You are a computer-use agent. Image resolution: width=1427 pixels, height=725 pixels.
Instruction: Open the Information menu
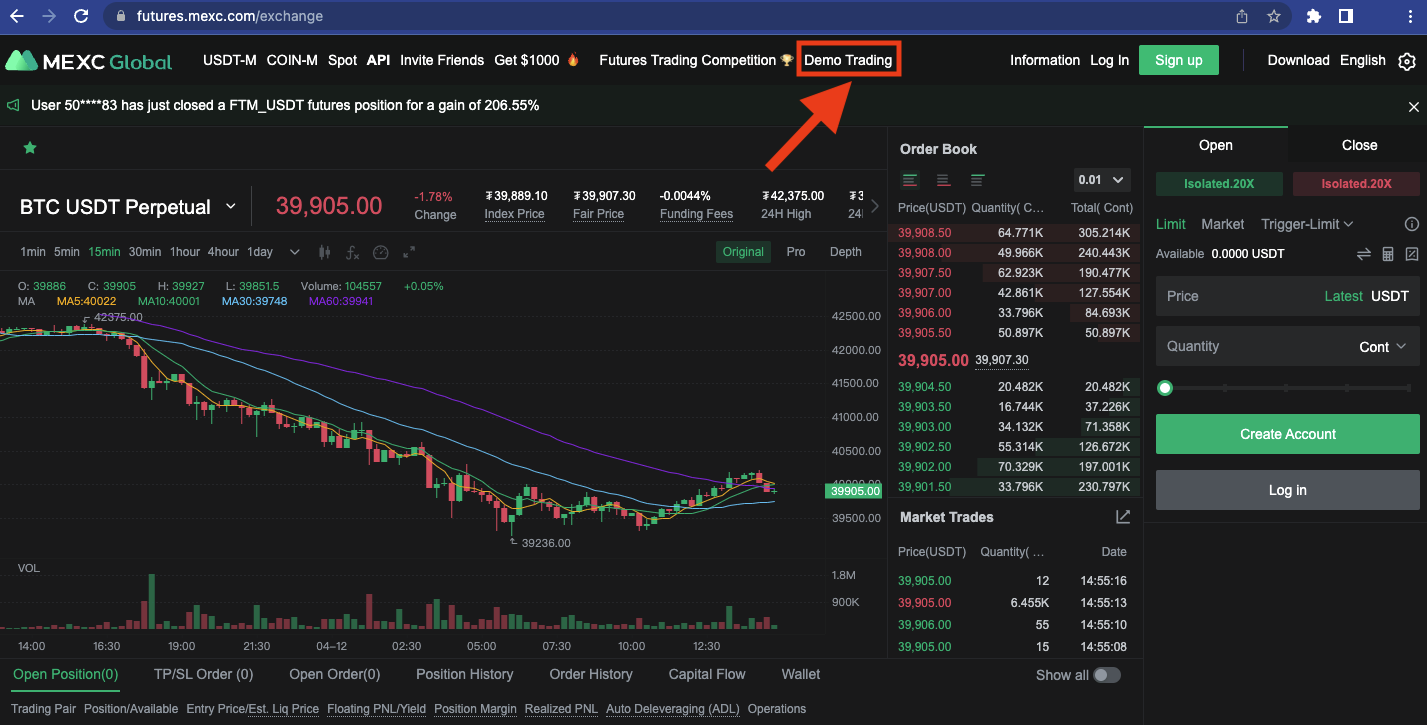pyautogui.click(x=1045, y=60)
